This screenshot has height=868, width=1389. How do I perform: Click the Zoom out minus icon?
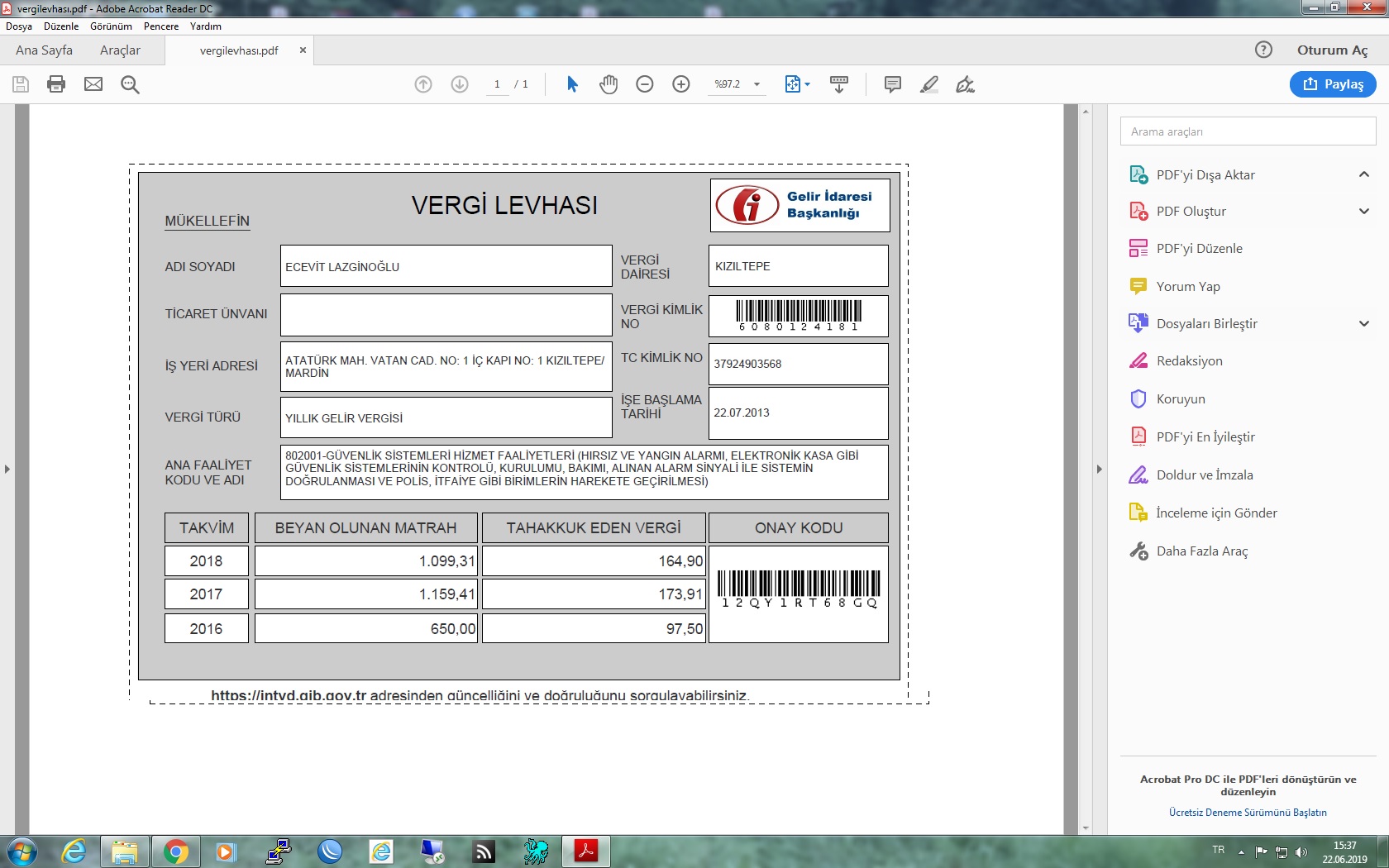[x=645, y=84]
